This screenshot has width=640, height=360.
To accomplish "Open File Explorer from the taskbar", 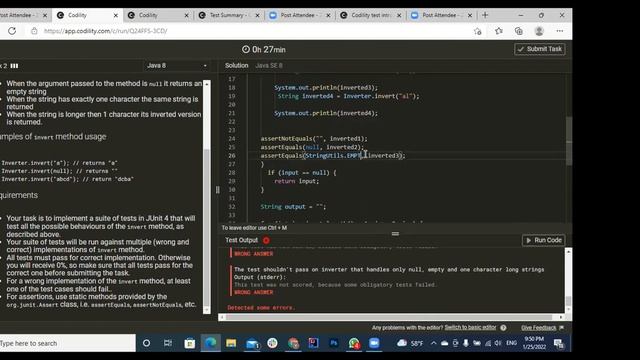I will tap(231, 343).
